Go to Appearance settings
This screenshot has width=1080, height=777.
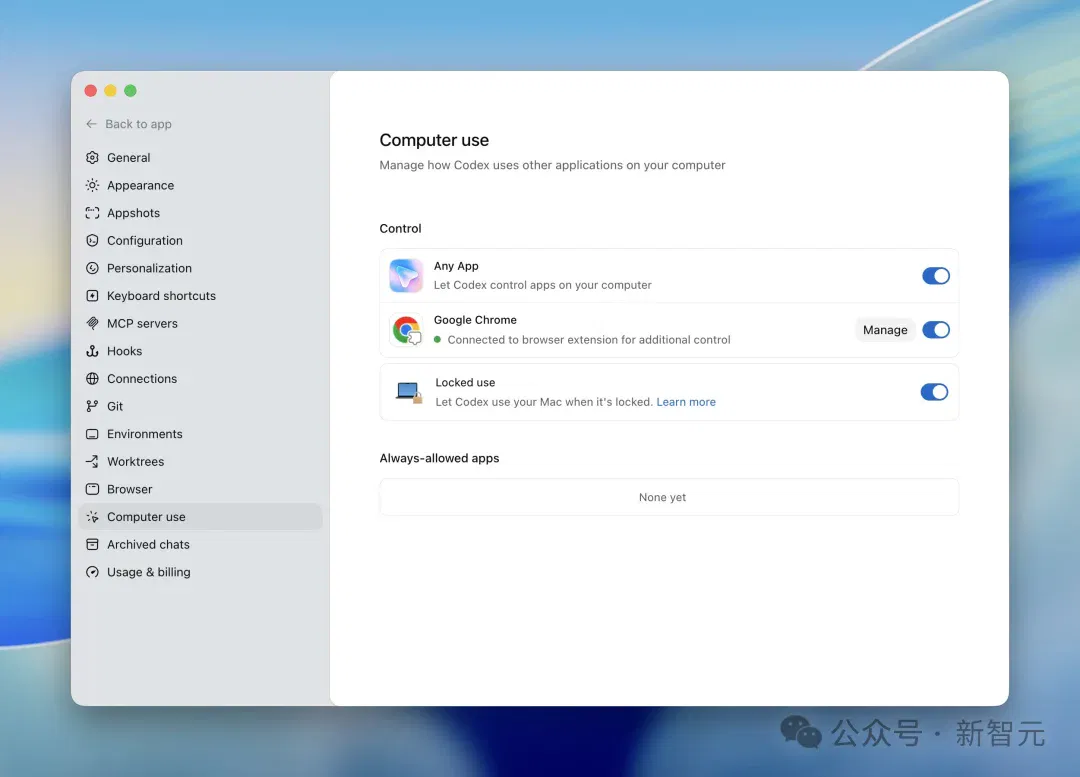[x=200, y=185]
